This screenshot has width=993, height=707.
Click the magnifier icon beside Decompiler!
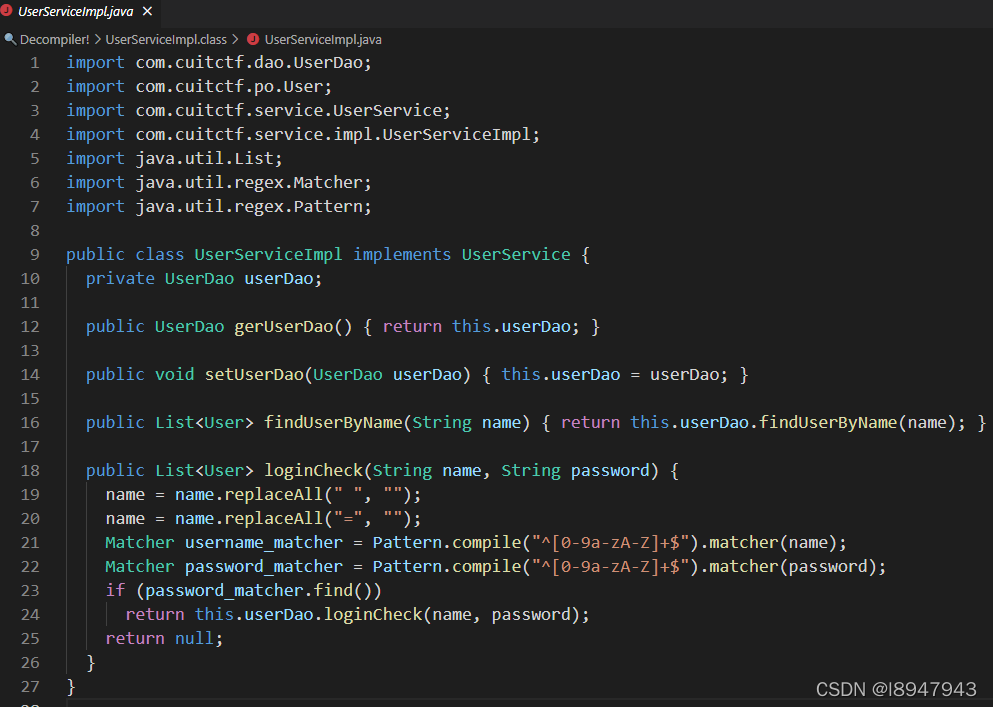tap(9, 39)
